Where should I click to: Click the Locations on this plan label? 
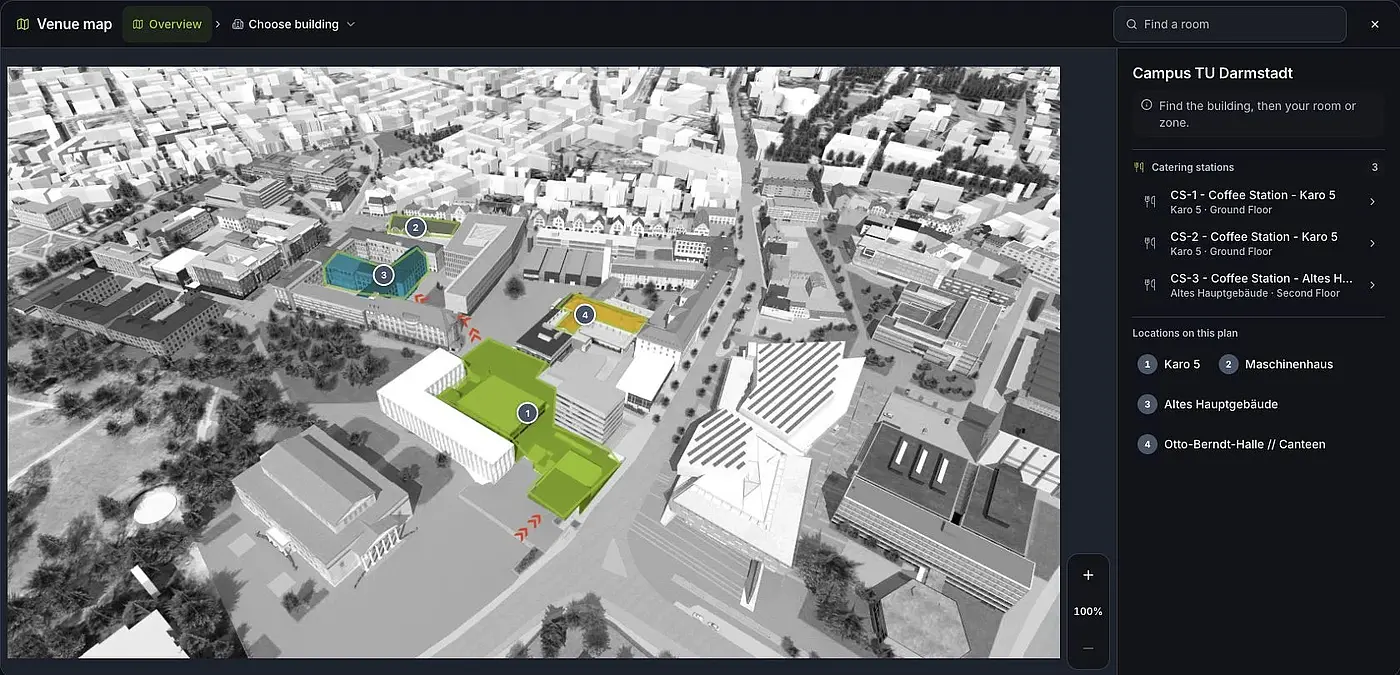1185,333
